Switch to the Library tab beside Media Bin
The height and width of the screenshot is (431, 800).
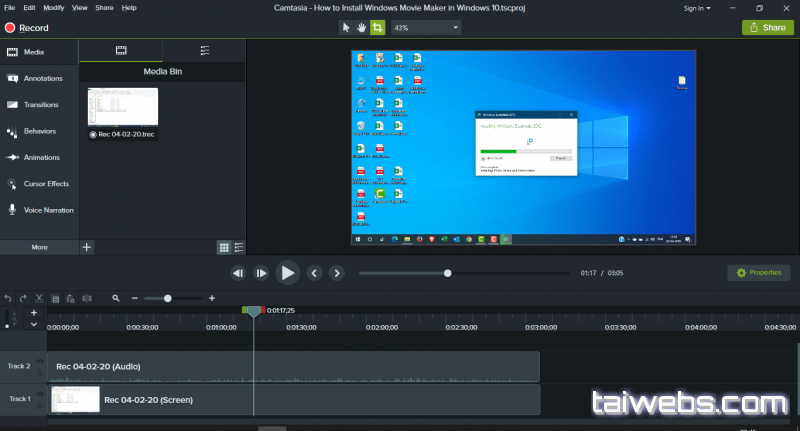tap(204, 49)
